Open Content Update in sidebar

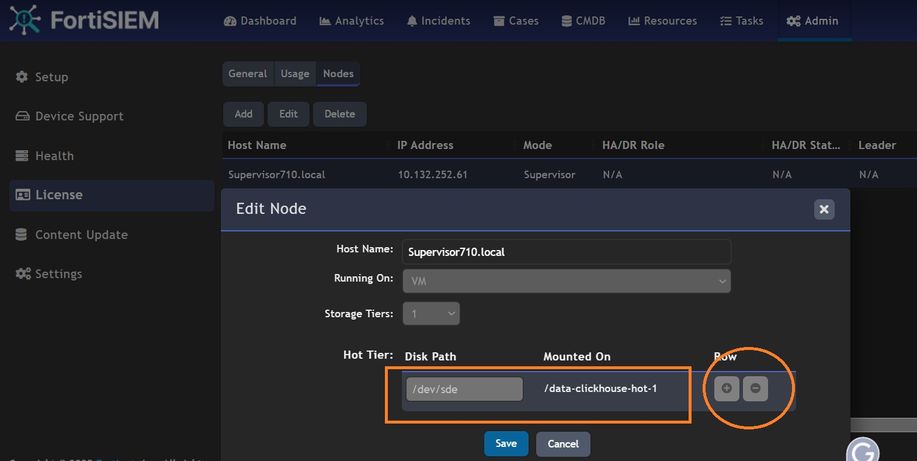71,235
